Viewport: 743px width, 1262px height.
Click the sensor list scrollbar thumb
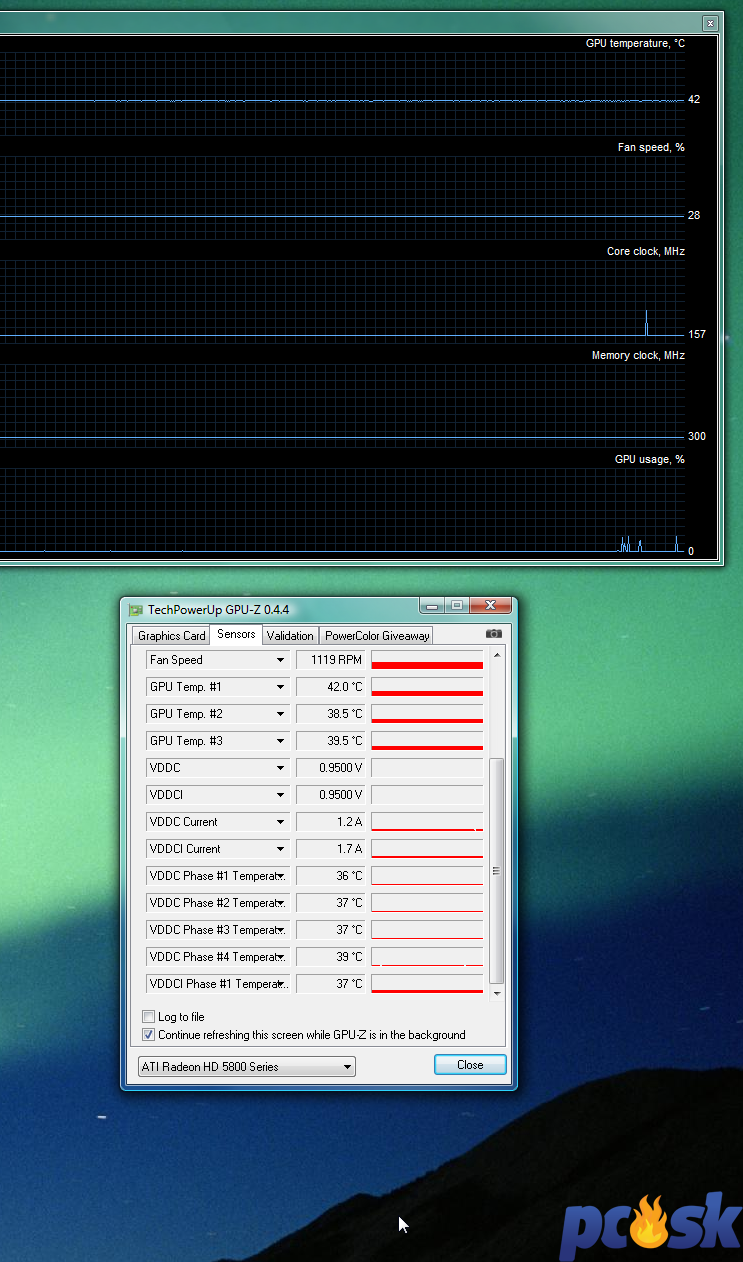[x=496, y=871]
